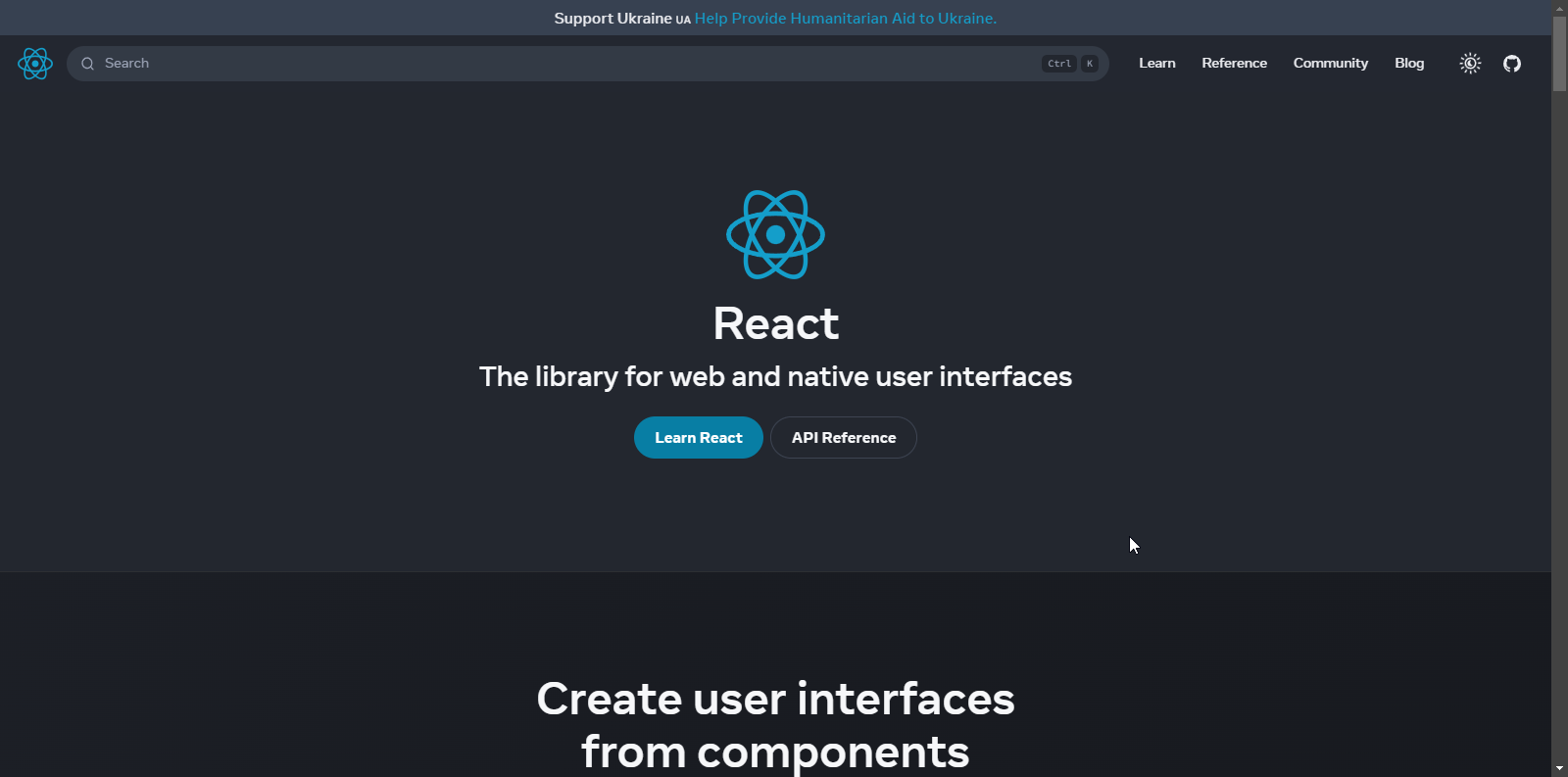The width and height of the screenshot is (1568, 777).
Task: Open the Reference nav item
Action: pyautogui.click(x=1235, y=63)
